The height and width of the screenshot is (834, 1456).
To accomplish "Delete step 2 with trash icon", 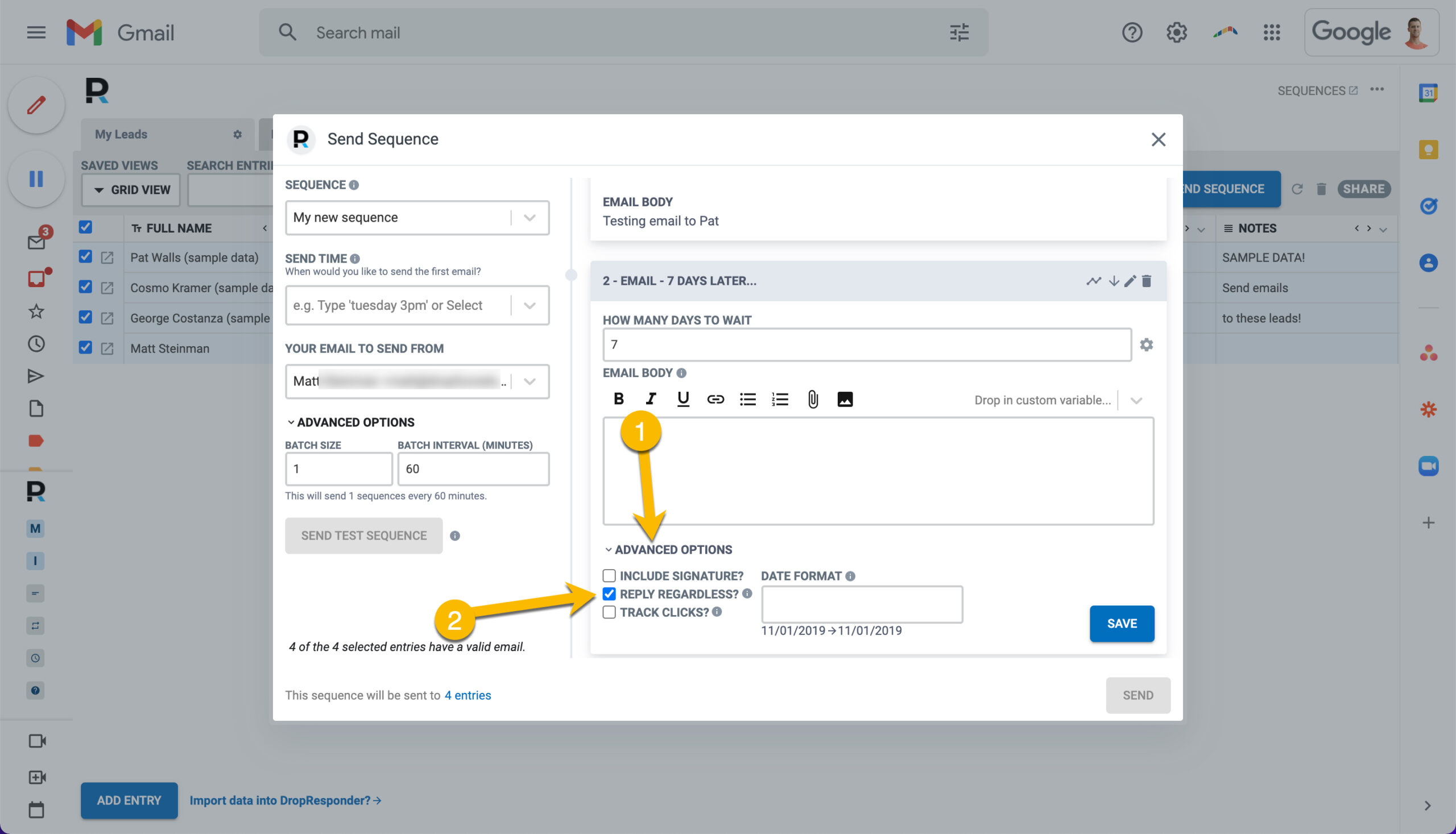I will pyautogui.click(x=1146, y=281).
